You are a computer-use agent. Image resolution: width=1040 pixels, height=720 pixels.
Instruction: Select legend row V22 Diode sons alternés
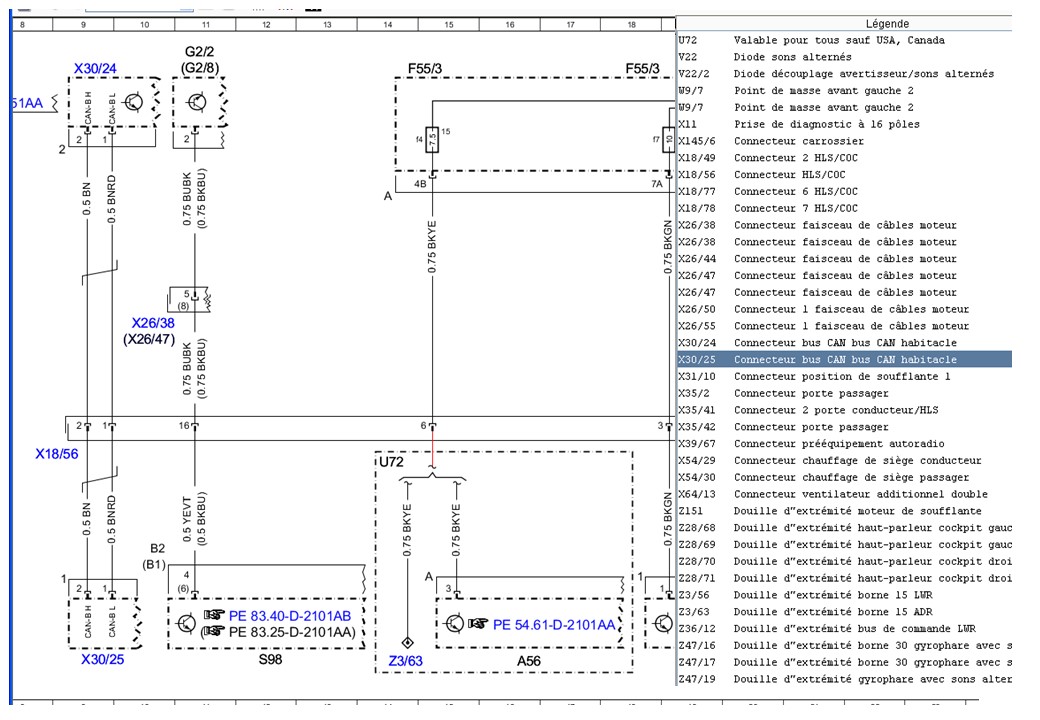pos(844,57)
